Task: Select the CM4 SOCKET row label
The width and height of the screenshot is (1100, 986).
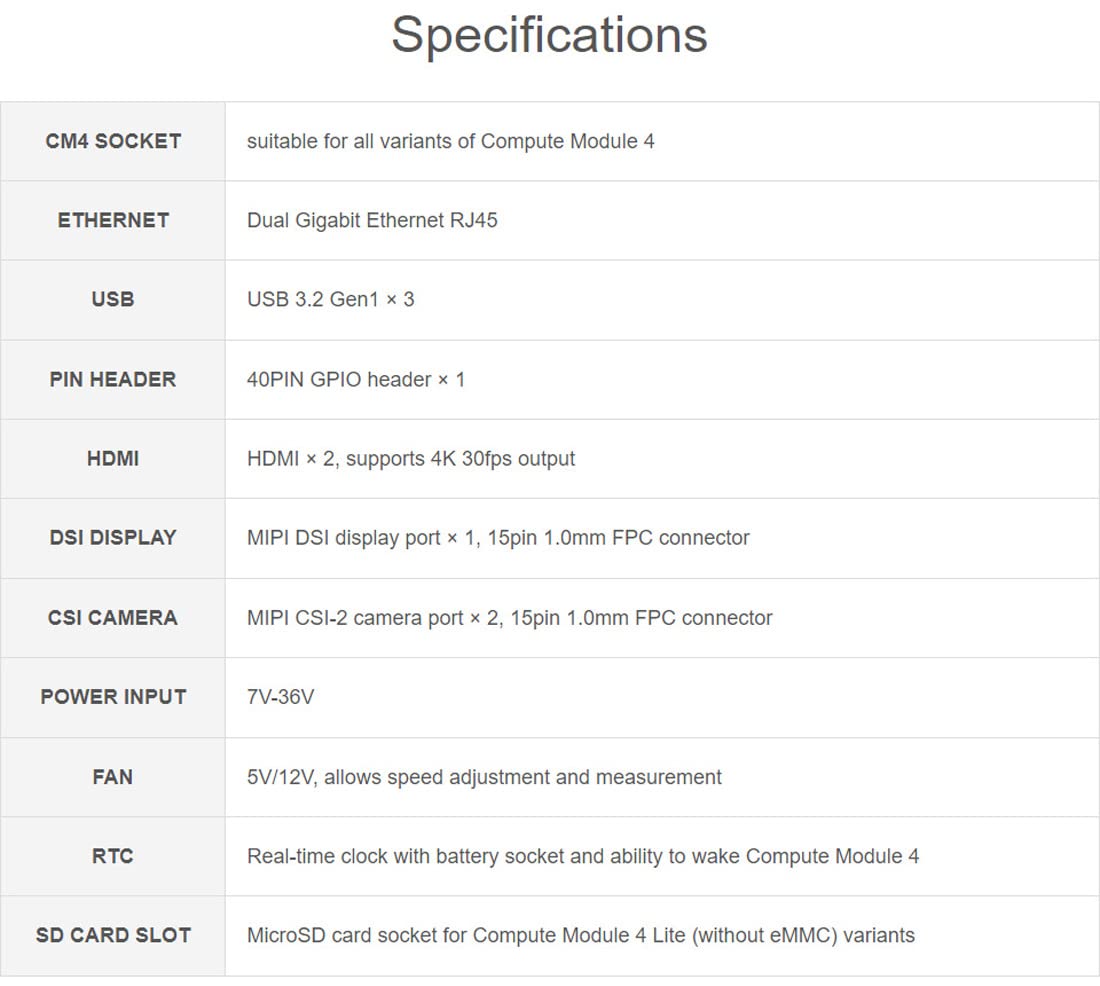Action: point(113,141)
